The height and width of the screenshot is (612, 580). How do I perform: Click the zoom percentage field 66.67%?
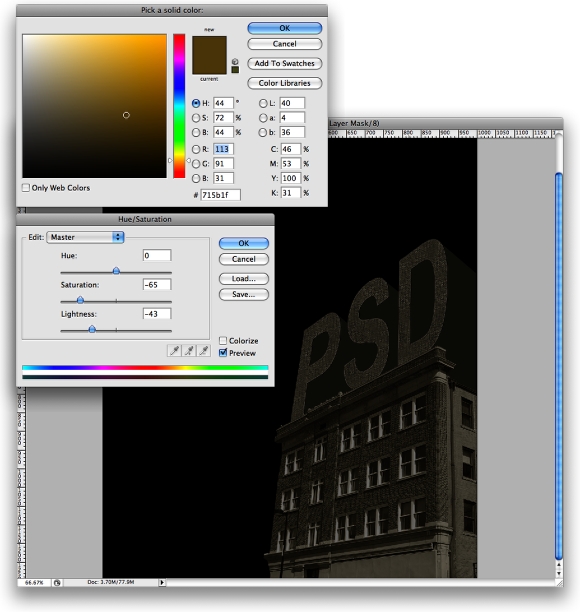tap(34, 583)
